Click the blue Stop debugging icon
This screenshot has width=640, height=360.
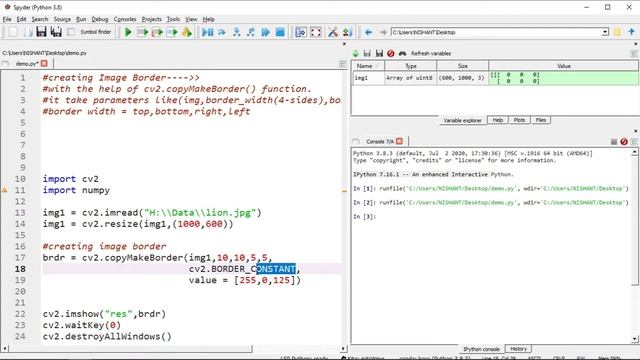coord(280,32)
